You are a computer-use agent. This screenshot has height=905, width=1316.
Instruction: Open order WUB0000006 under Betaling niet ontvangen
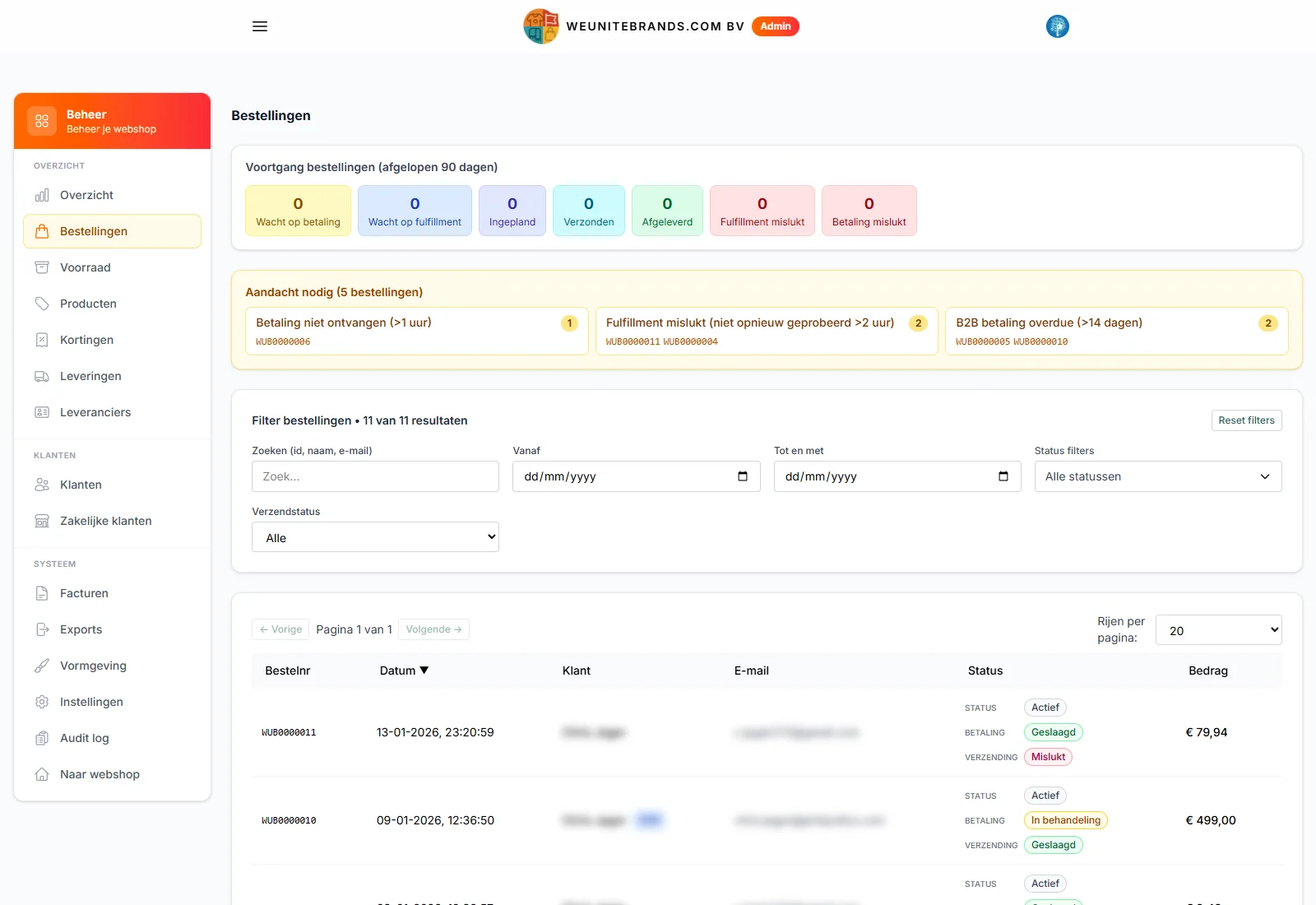283,341
